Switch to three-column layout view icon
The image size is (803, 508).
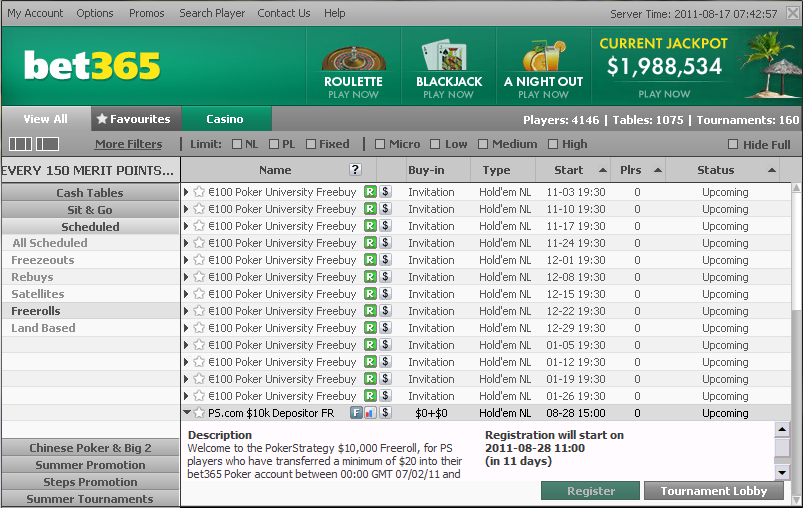pyautogui.click(x=20, y=144)
